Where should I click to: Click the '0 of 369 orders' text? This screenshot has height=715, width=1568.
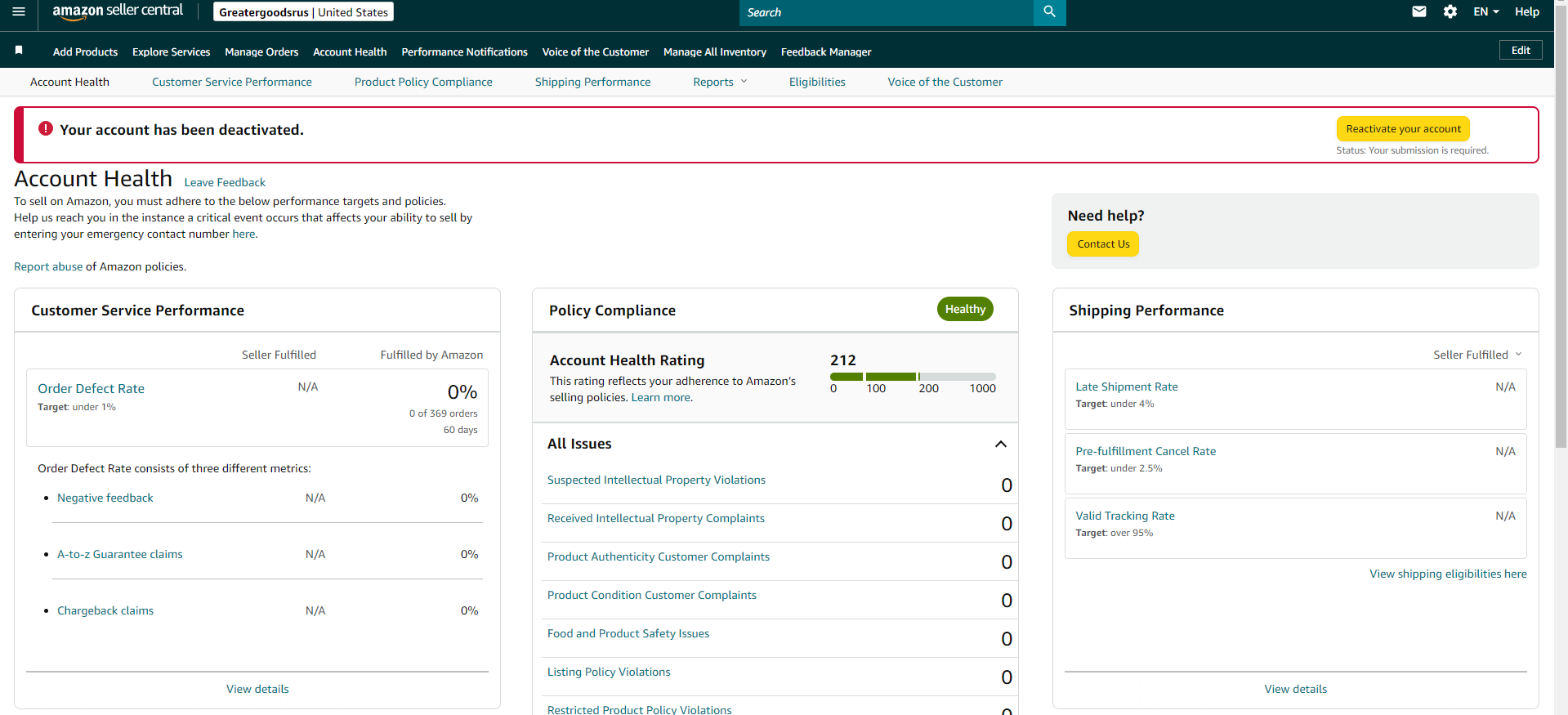point(444,413)
